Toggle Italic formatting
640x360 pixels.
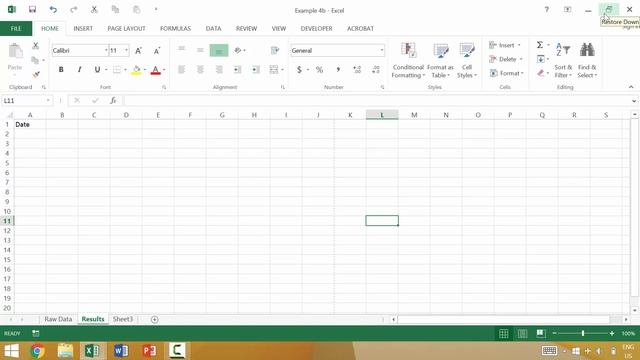tap(79, 70)
